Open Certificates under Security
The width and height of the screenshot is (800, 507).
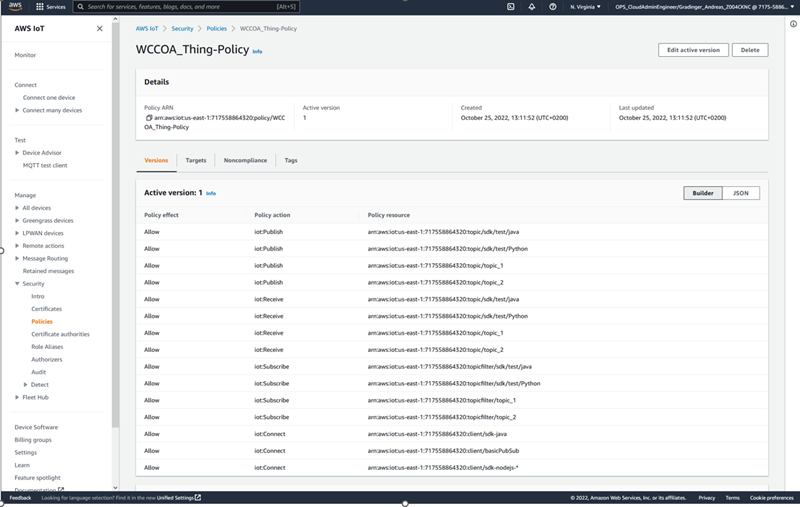tap(46, 309)
